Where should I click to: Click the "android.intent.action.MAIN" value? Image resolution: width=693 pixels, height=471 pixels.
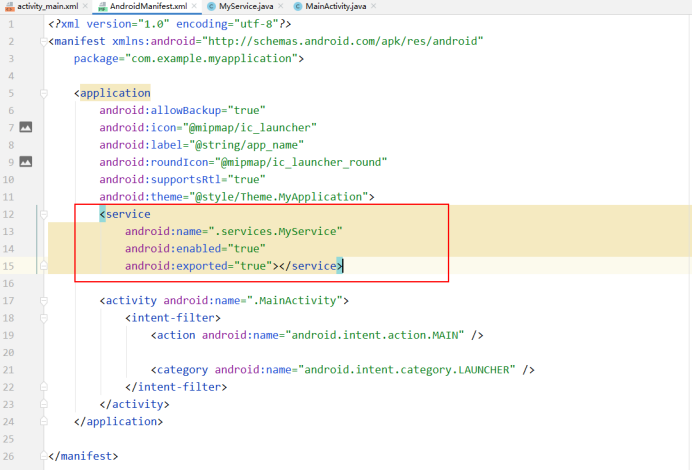[375, 335]
